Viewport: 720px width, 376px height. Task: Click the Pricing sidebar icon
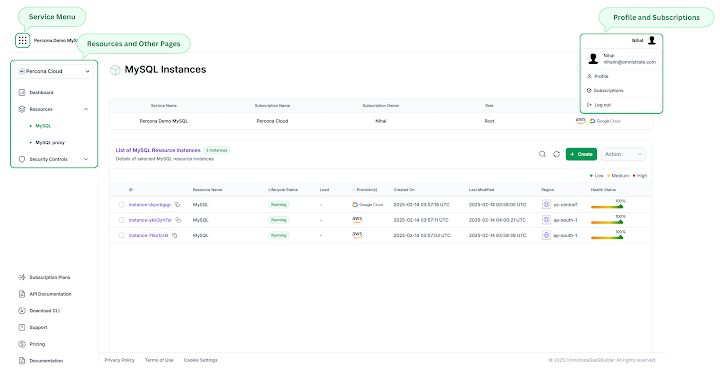(x=22, y=344)
